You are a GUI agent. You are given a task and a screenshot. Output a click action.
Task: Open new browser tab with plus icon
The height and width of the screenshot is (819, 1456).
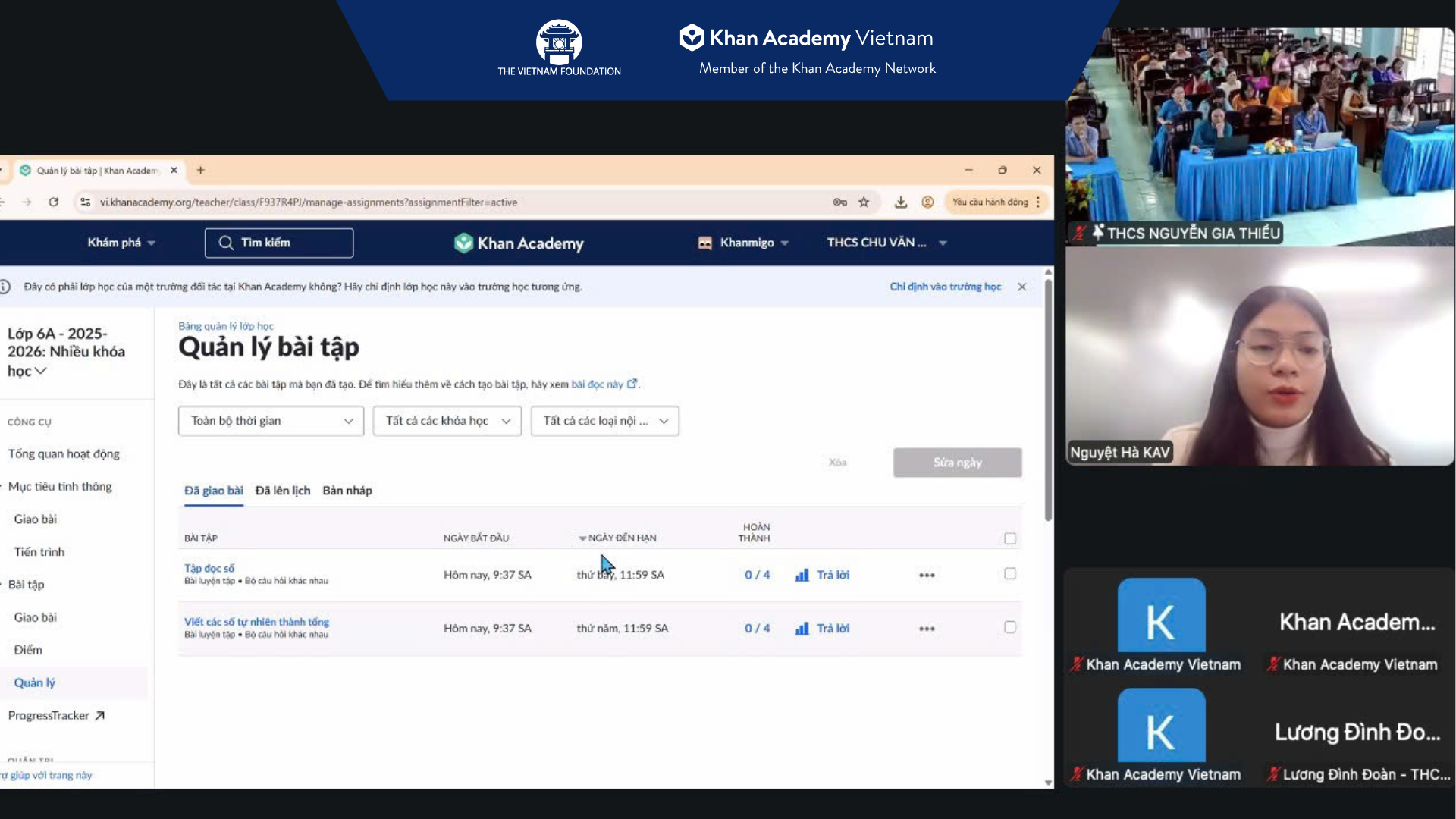click(x=200, y=170)
